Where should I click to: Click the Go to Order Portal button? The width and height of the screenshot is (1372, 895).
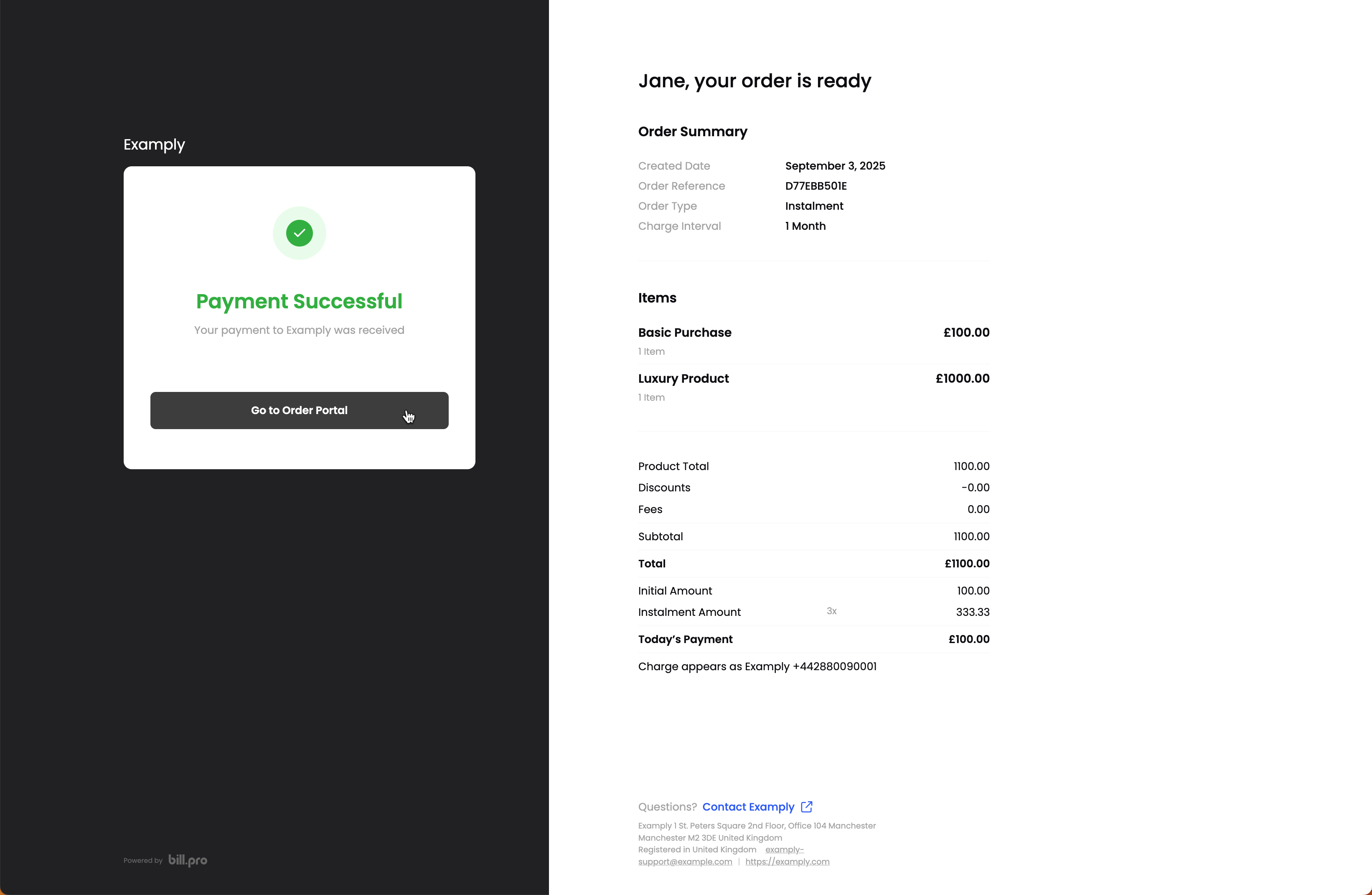point(299,410)
